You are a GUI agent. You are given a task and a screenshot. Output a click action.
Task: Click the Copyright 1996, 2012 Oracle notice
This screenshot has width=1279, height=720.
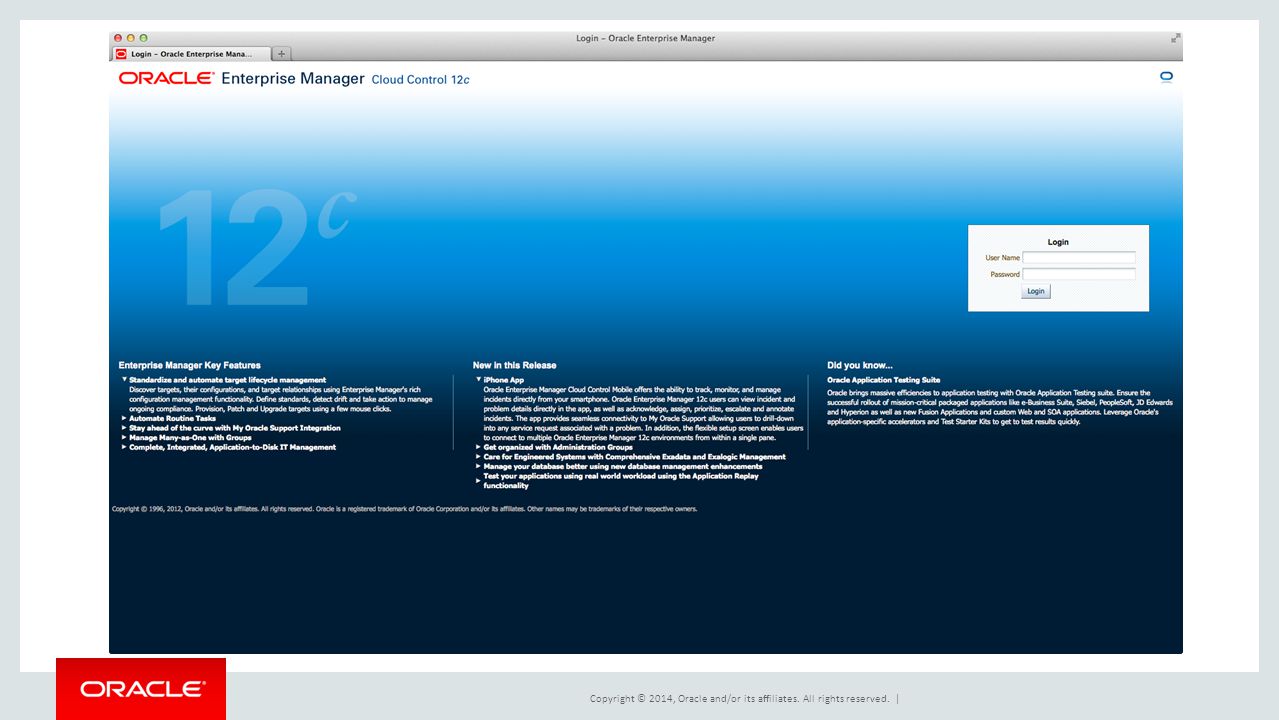click(405, 509)
